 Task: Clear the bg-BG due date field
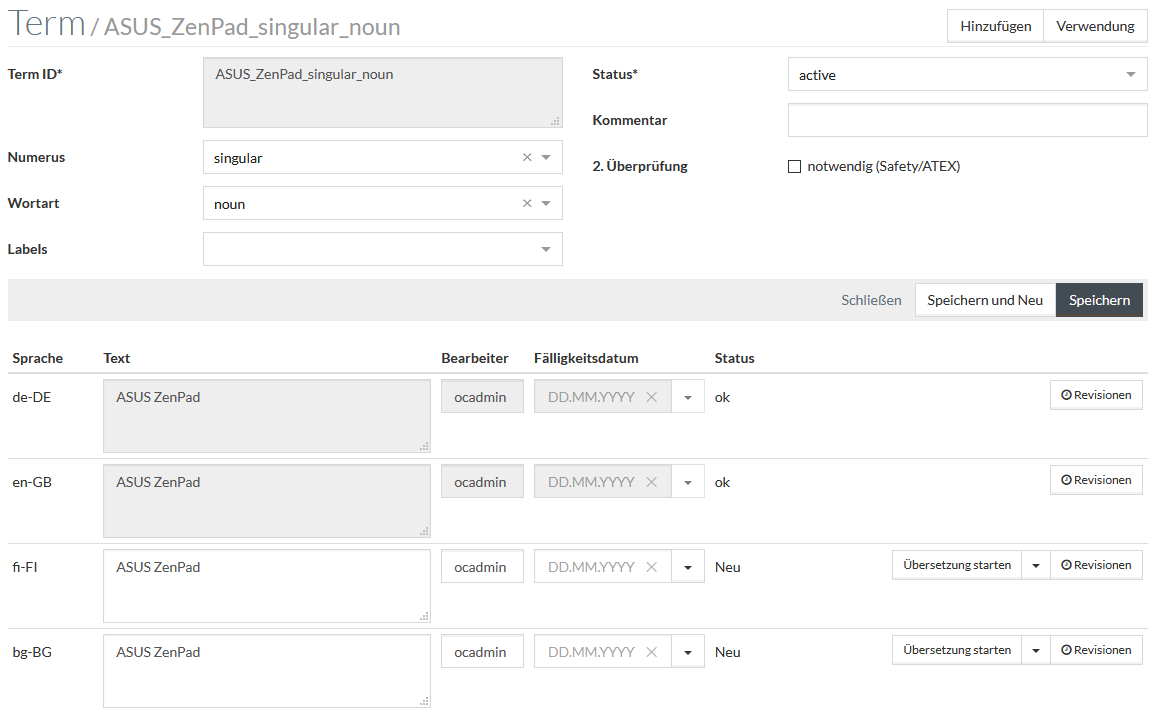click(x=651, y=652)
